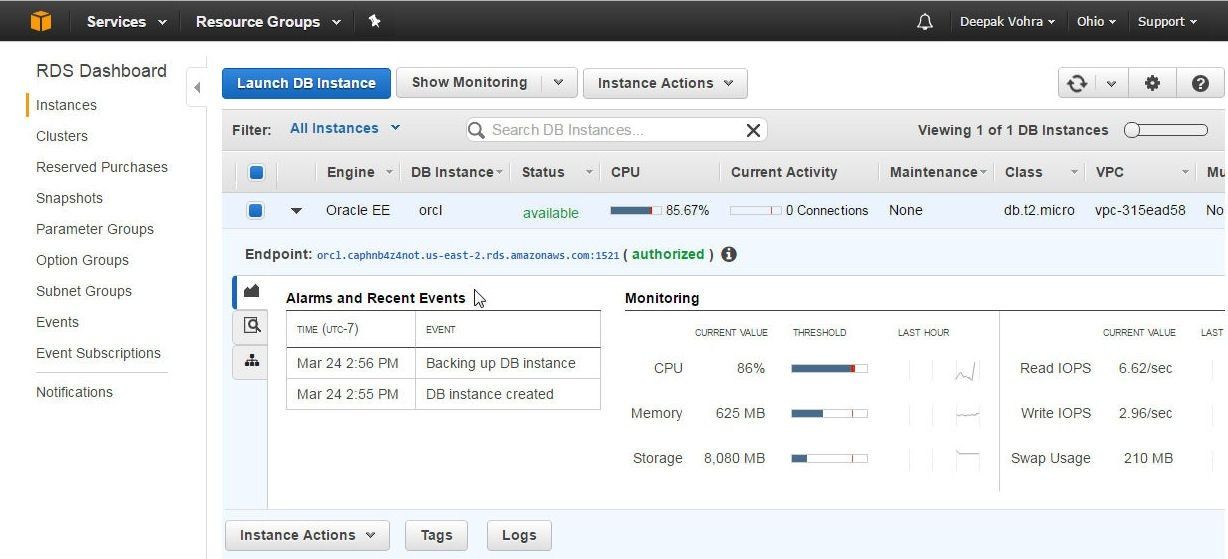Open the Support menu

(1167, 21)
